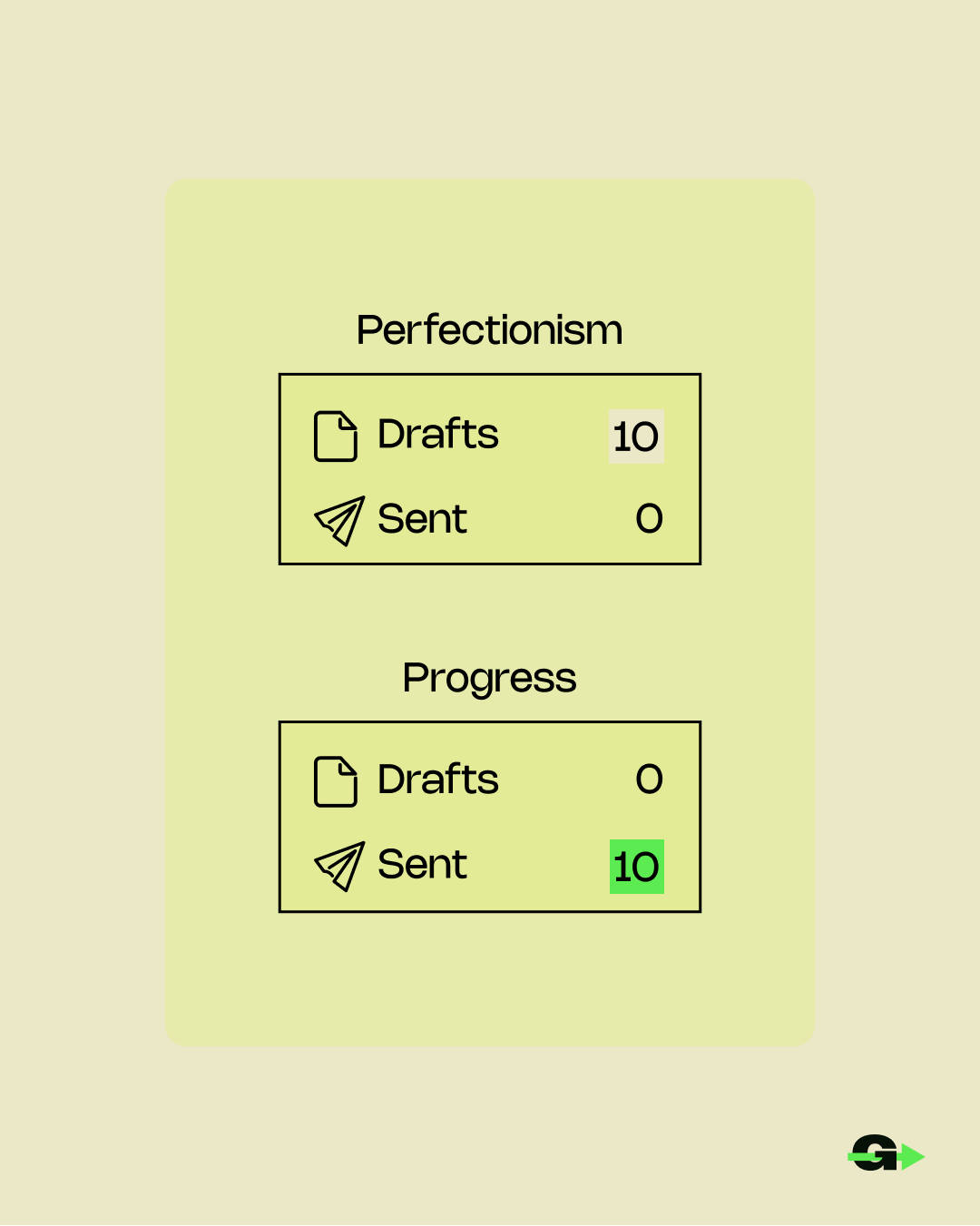Viewport: 980px width, 1226px height.
Task: Open Sent in the Perfectionism box
Action: point(423,519)
